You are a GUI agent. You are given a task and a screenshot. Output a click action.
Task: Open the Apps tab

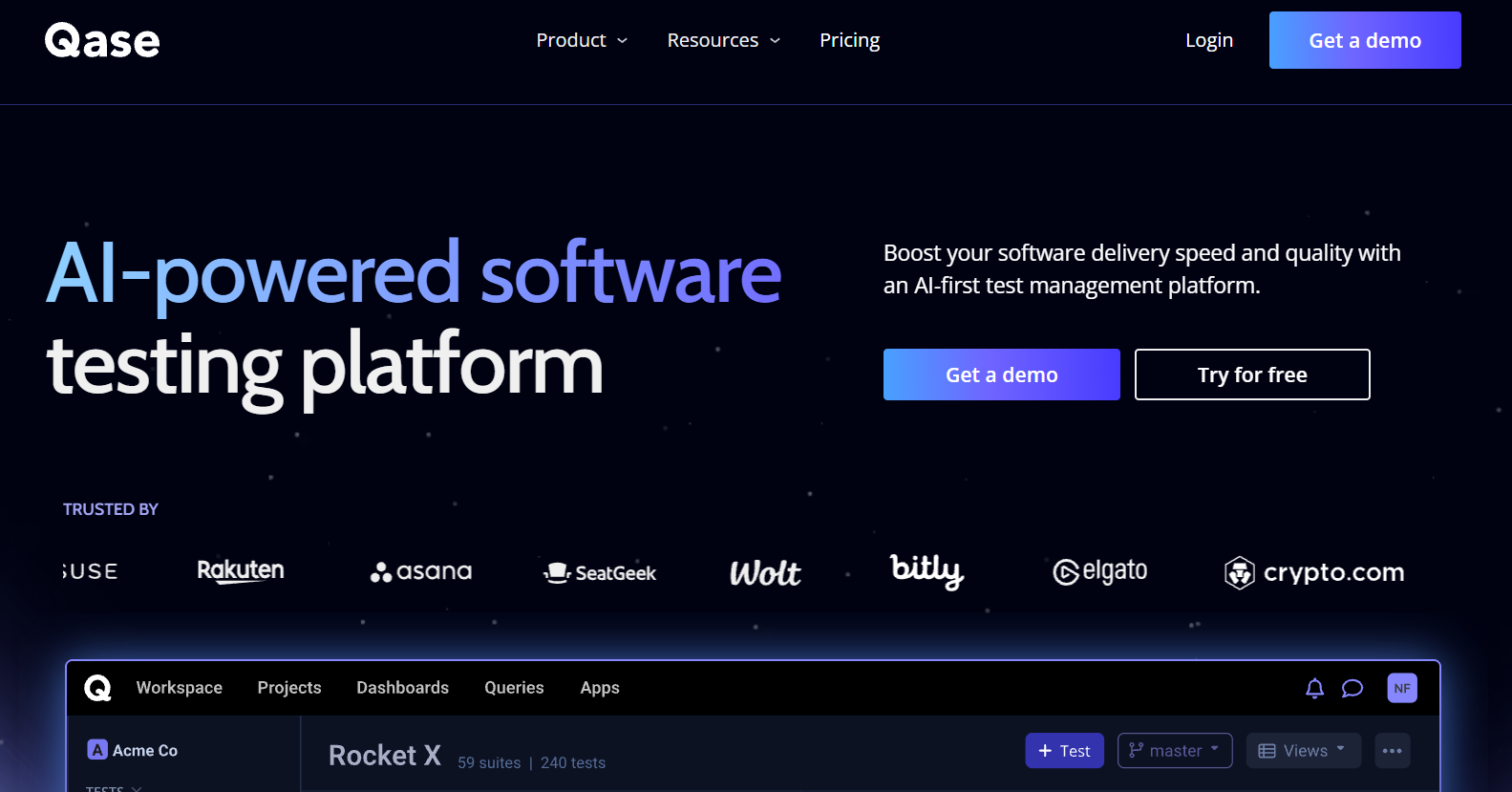point(600,688)
